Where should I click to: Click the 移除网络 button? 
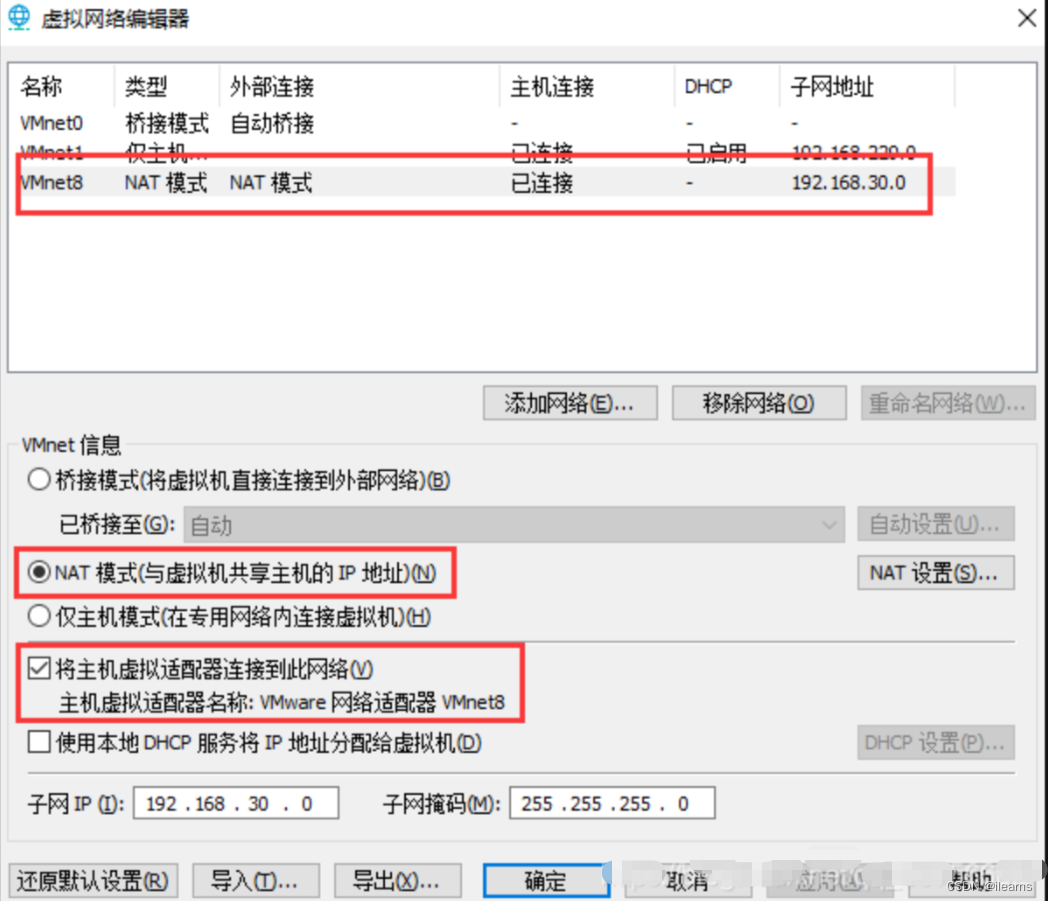click(x=759, y=403)
